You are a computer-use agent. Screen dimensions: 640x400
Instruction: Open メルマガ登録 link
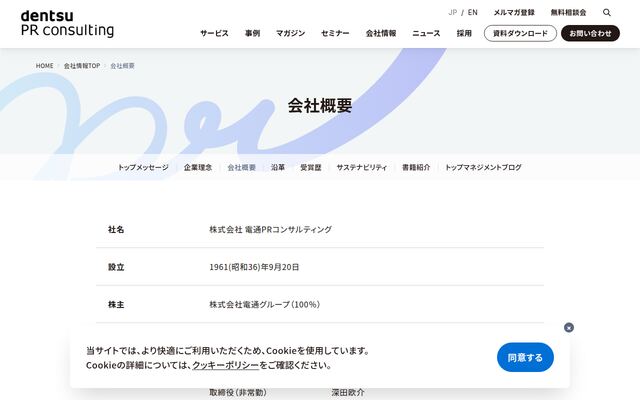[514, 13]
